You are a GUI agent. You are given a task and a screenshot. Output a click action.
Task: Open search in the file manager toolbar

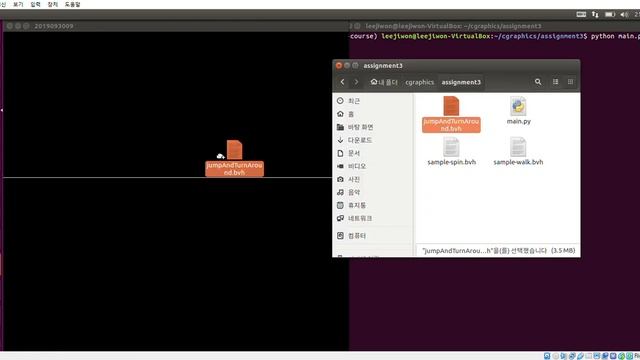click(538, 82)
